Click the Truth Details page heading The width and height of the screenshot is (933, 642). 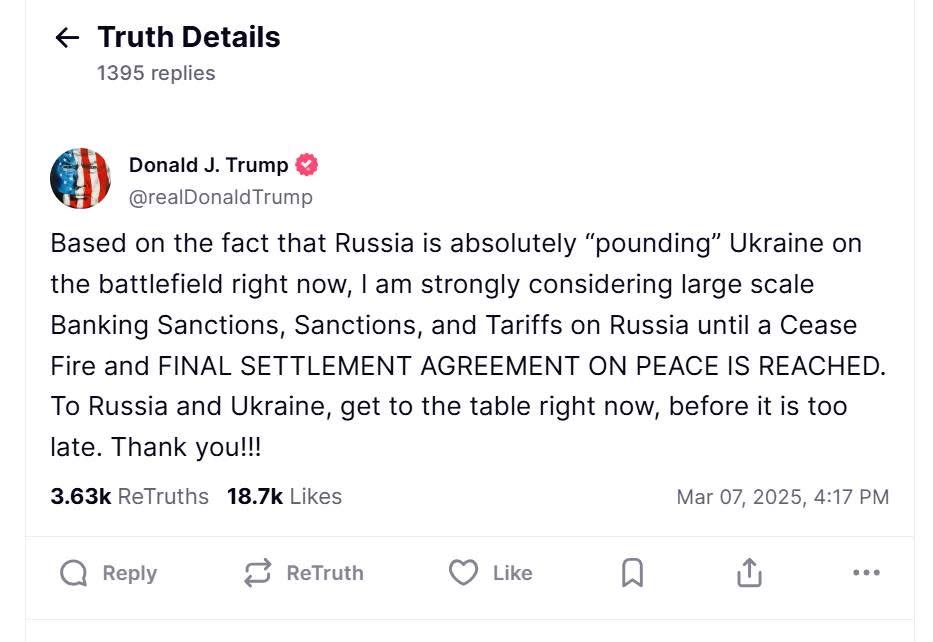[x=188, y=37]
